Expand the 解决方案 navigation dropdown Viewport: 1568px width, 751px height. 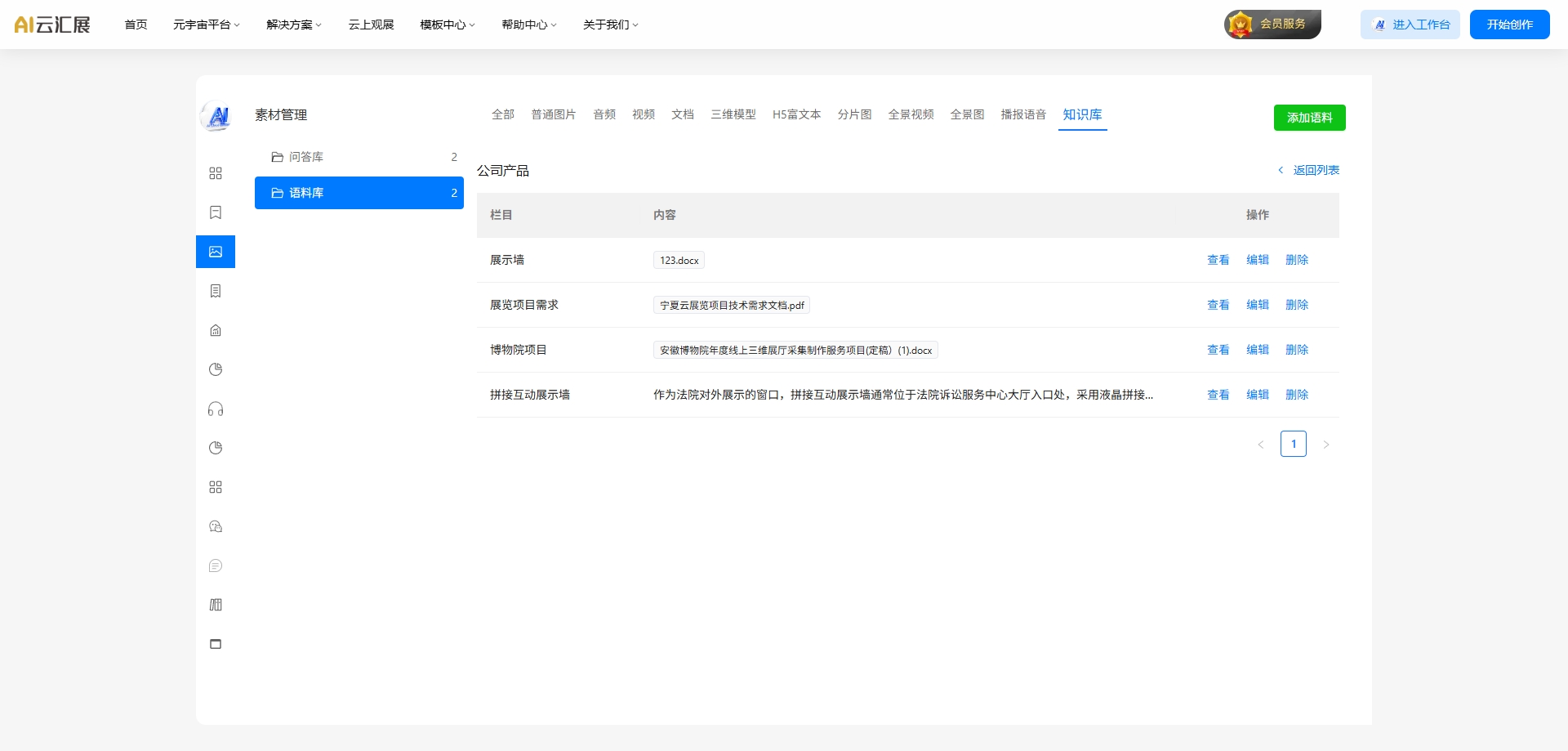294,25
